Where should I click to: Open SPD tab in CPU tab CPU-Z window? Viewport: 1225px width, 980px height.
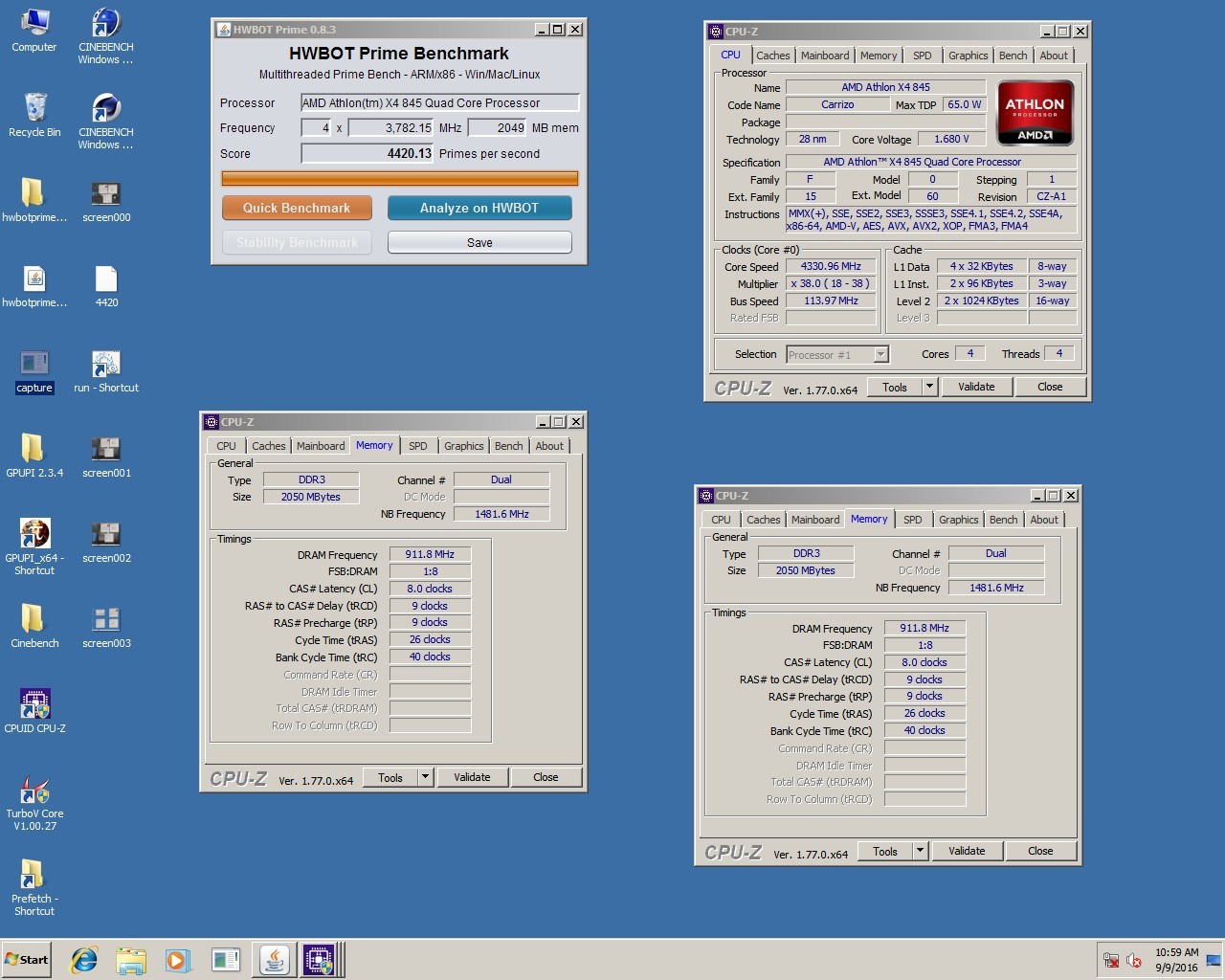(x=922, y=56)
